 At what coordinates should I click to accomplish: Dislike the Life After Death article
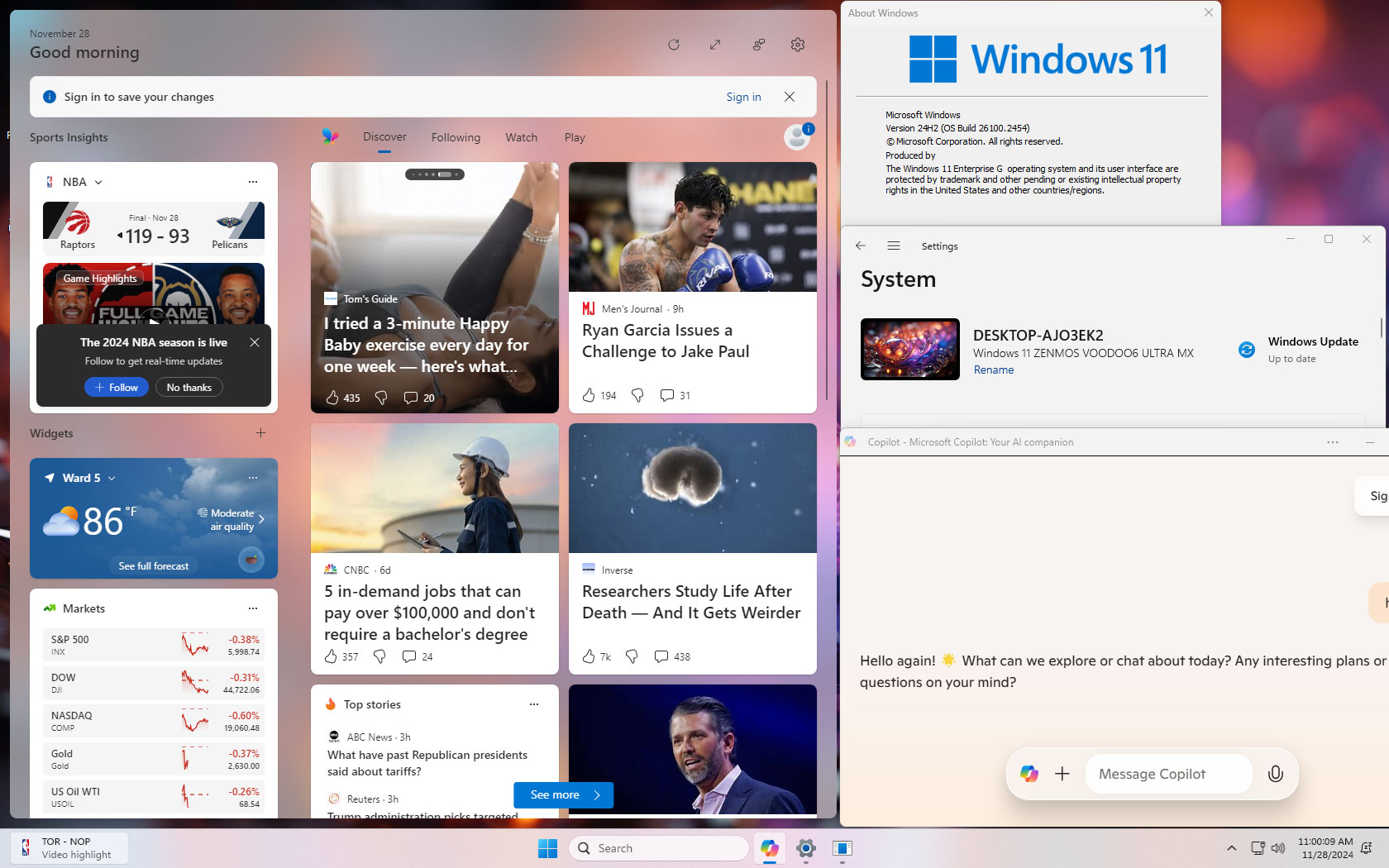(x=632, y=656)
